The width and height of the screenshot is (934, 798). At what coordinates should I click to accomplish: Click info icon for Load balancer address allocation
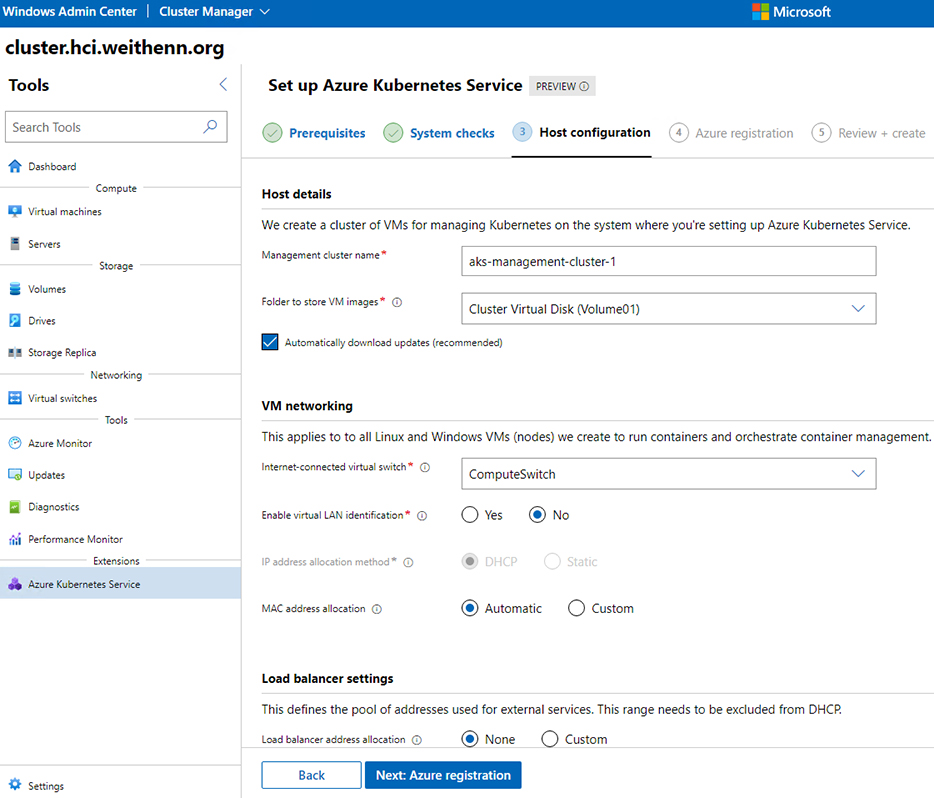pos(417,740)
